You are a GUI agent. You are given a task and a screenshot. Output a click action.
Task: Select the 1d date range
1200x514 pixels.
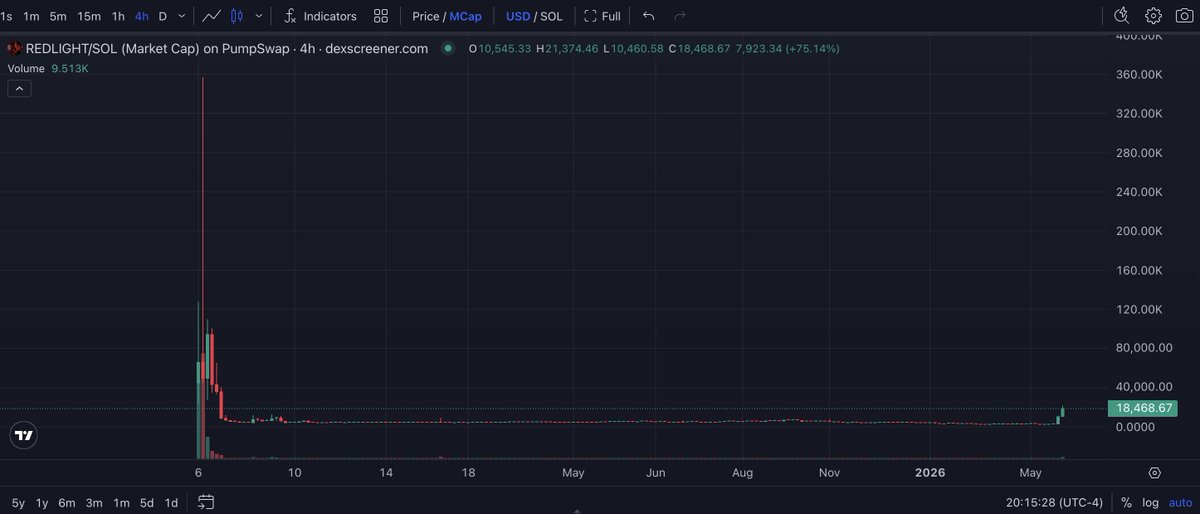[x=171, y=503]
